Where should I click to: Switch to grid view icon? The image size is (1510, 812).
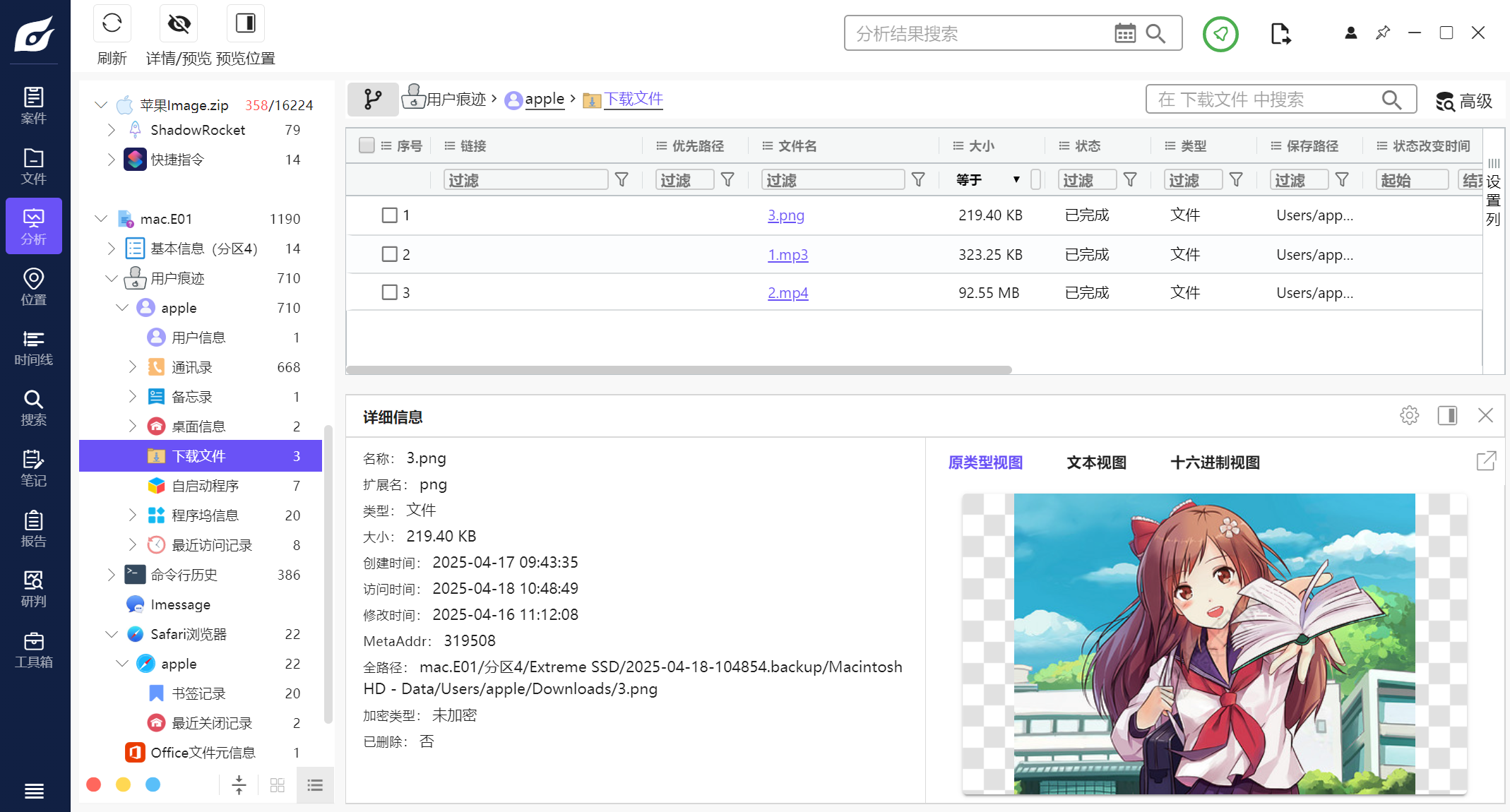(277, 785)
